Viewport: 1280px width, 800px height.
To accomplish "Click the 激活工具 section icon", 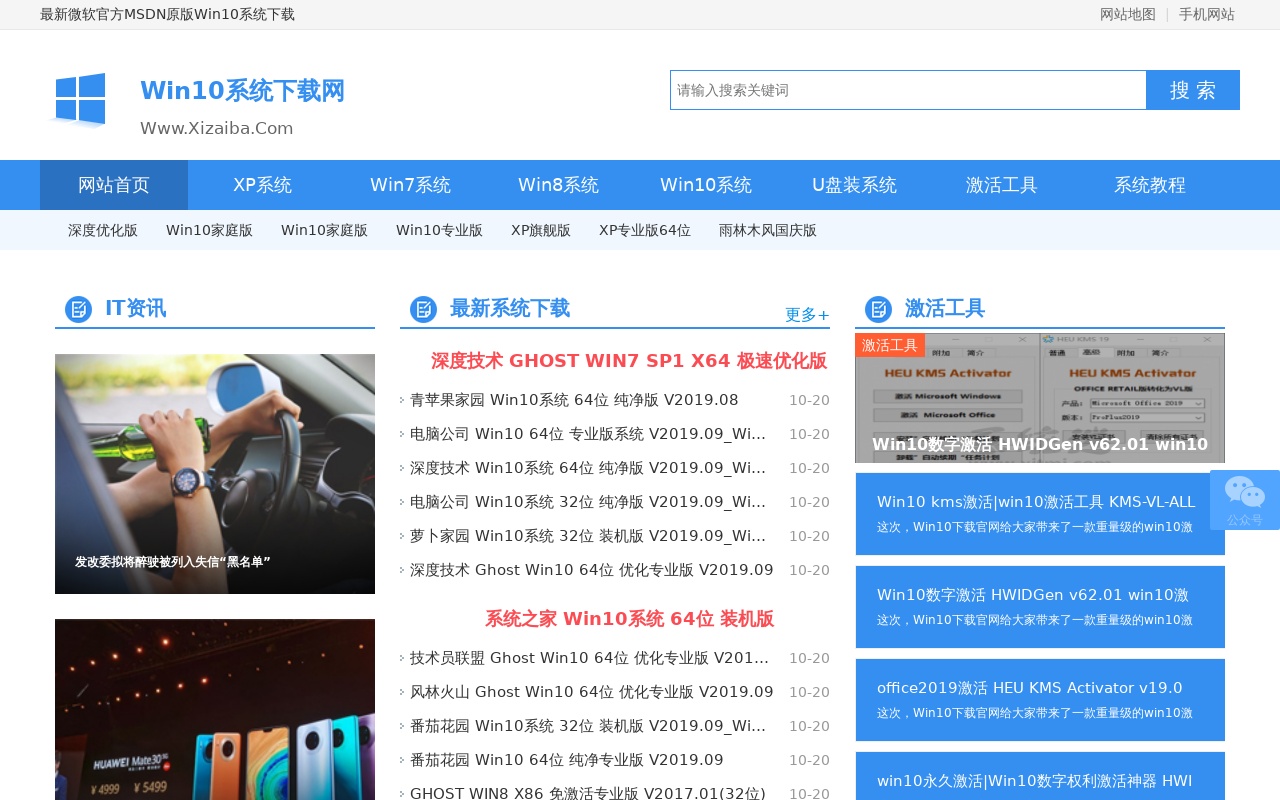I will [x=878, y=309].
